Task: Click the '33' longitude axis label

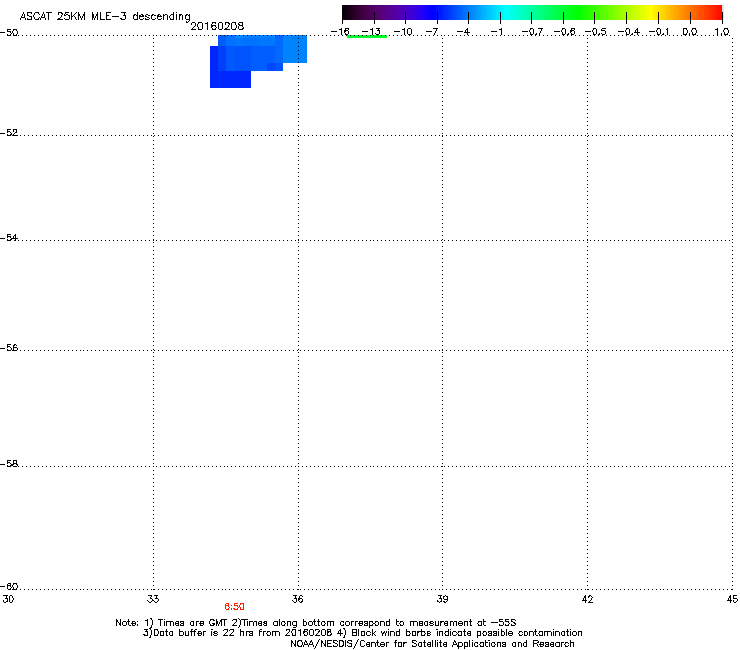Action: coord(153,599)
